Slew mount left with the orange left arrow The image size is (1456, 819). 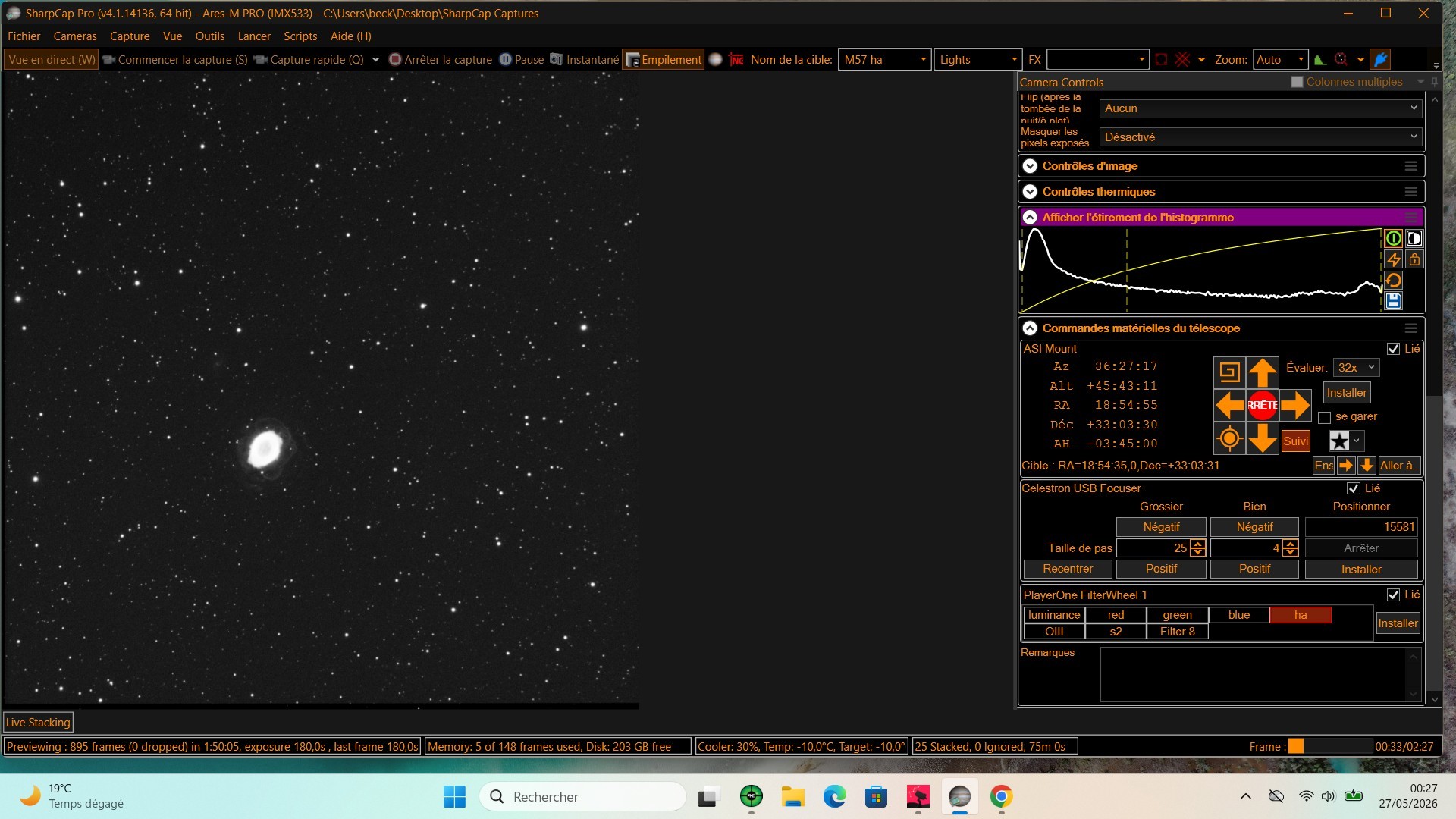coord(1229,405)
